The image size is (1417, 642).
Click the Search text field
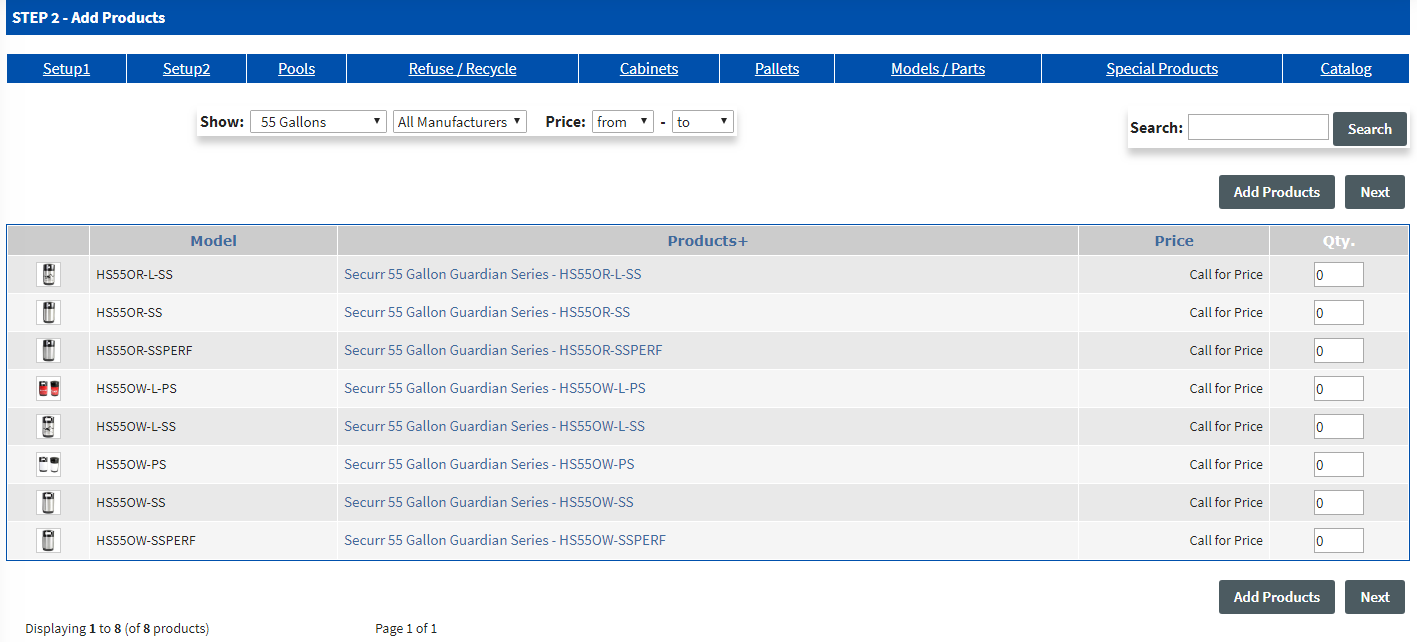point(1258,127)
